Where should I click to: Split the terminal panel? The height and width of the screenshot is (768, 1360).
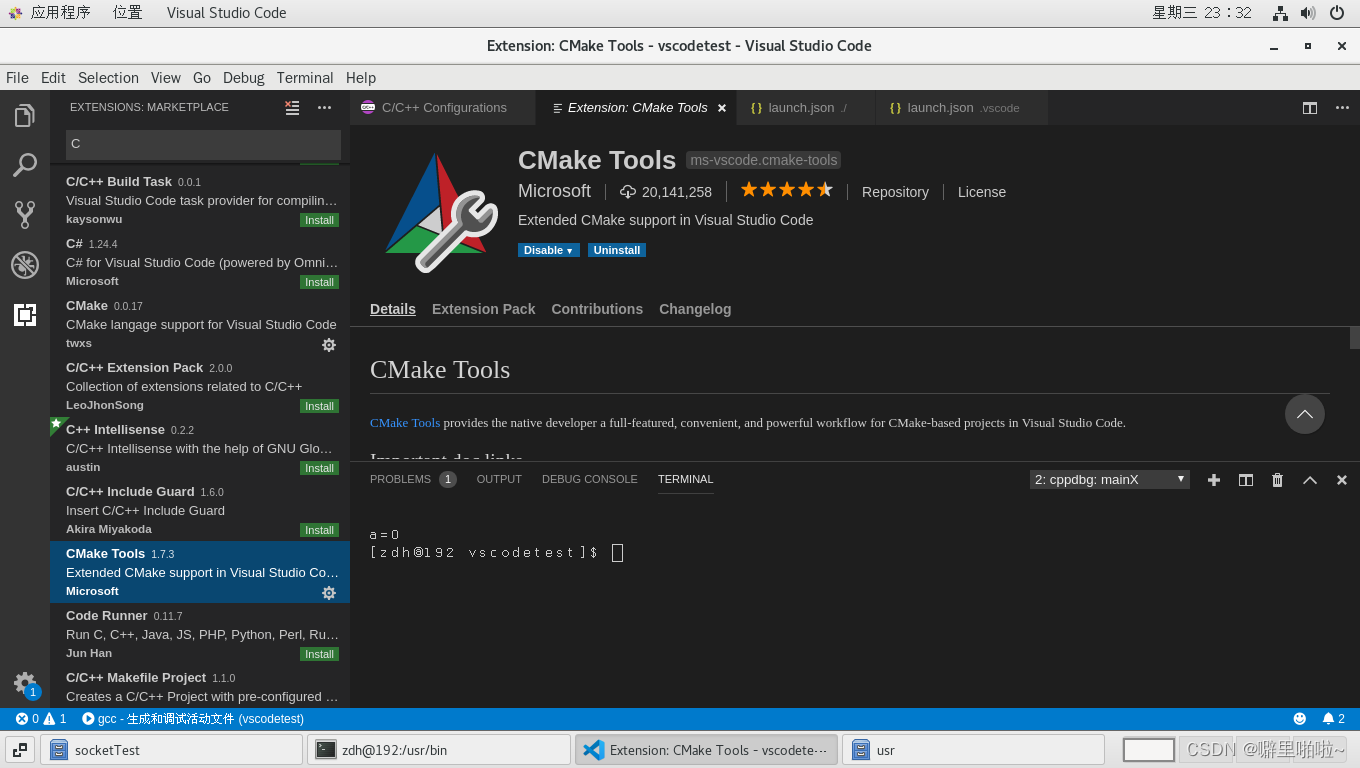(1246, 480)
